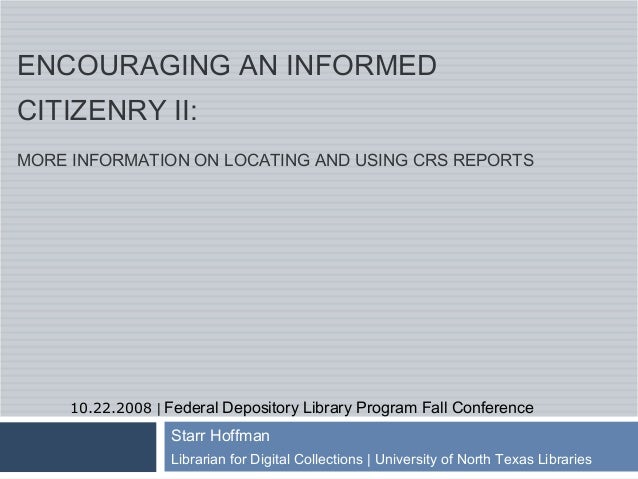
Task: Click the title line "ENCOURAGING AN INFORMED"
Action: pos(227,65)
